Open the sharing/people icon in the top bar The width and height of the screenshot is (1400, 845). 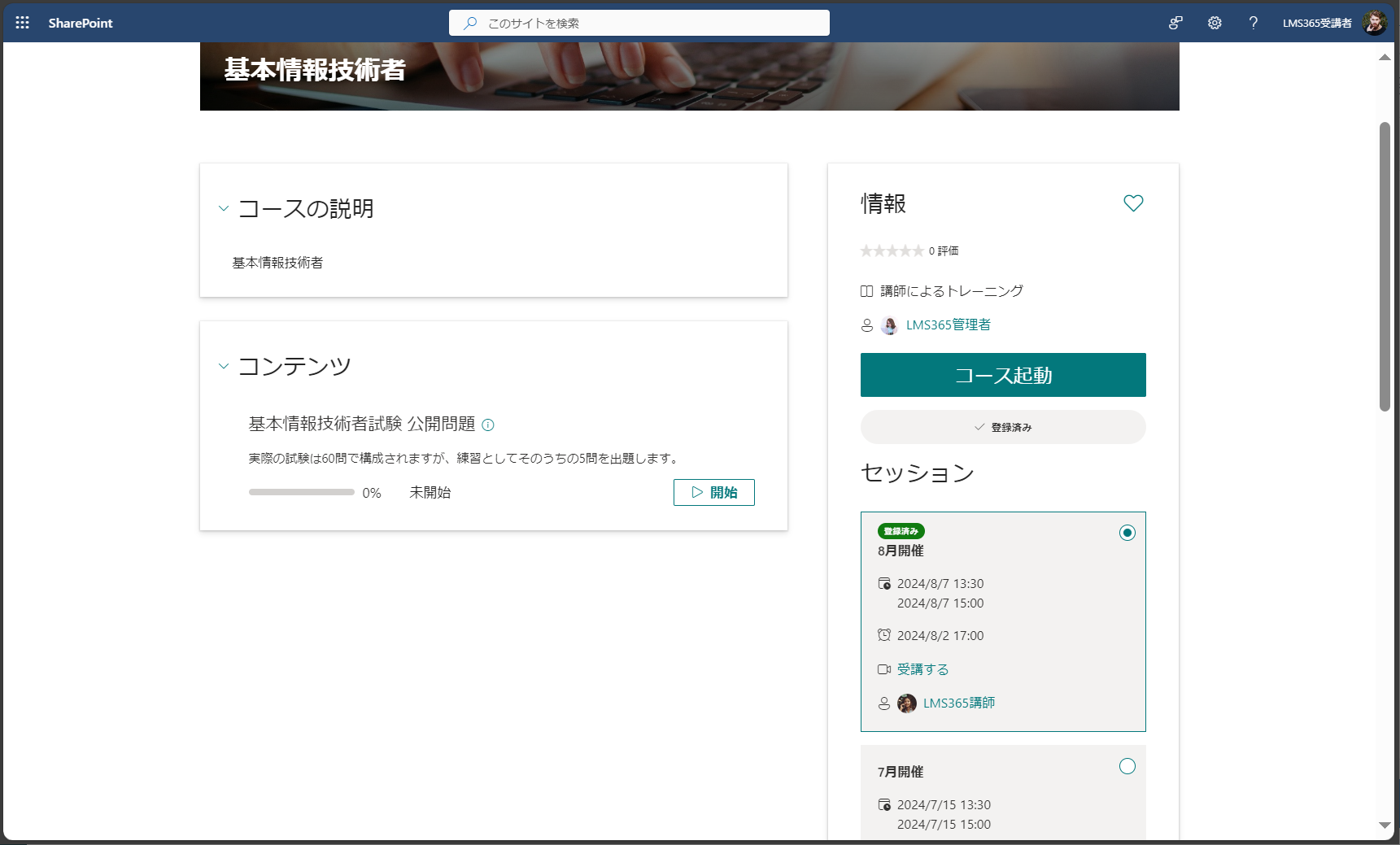1175,23
